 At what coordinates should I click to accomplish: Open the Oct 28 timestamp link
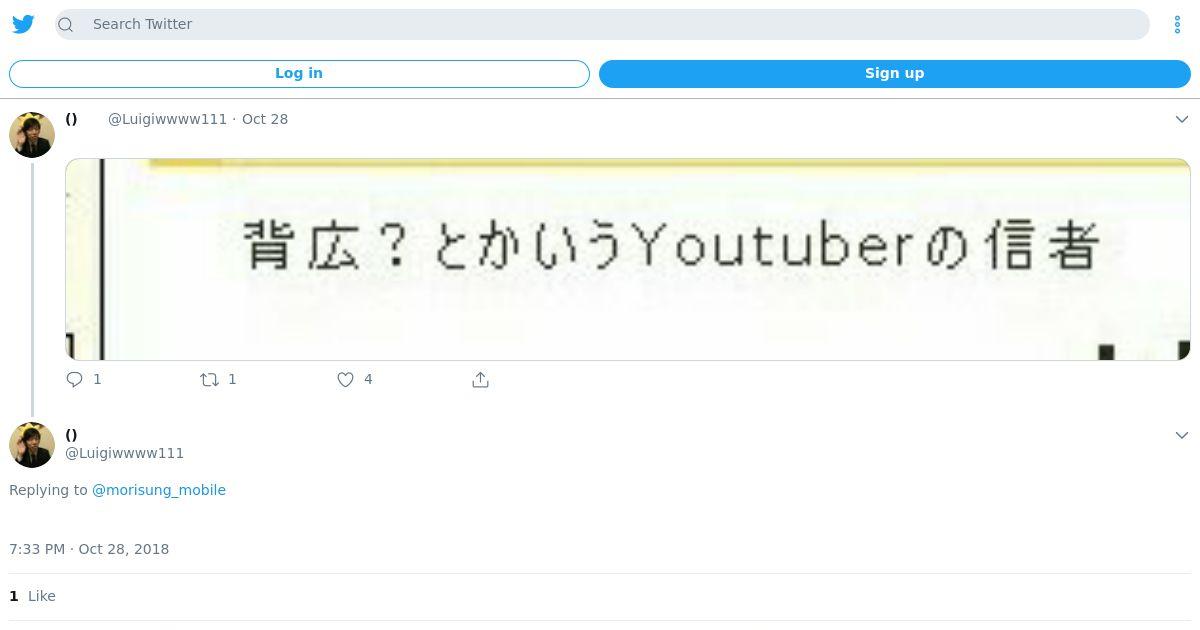pyautogui.click(x=265, y=119)
